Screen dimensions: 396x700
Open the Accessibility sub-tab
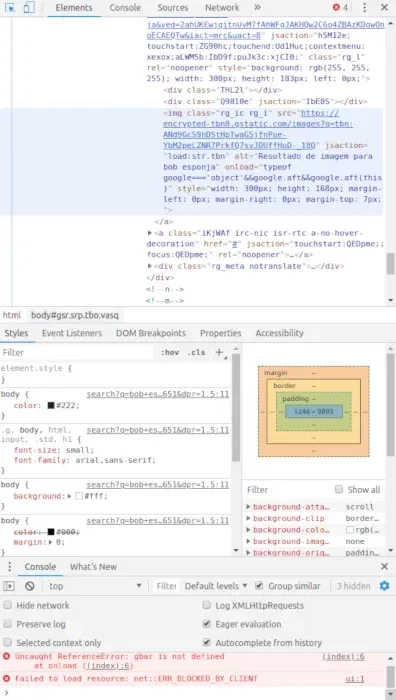[279, 333]
